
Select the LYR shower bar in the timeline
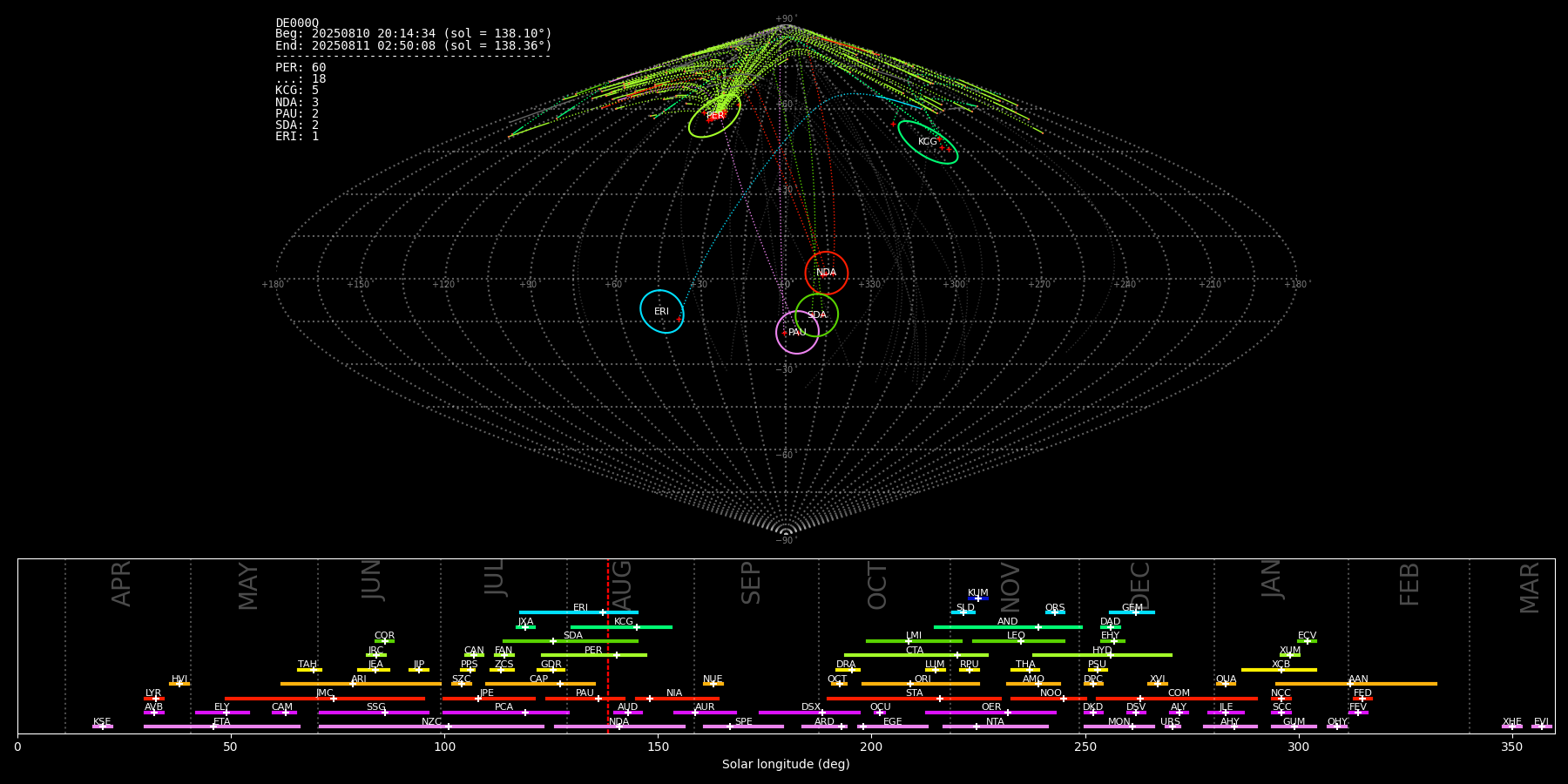pos(154,698)
